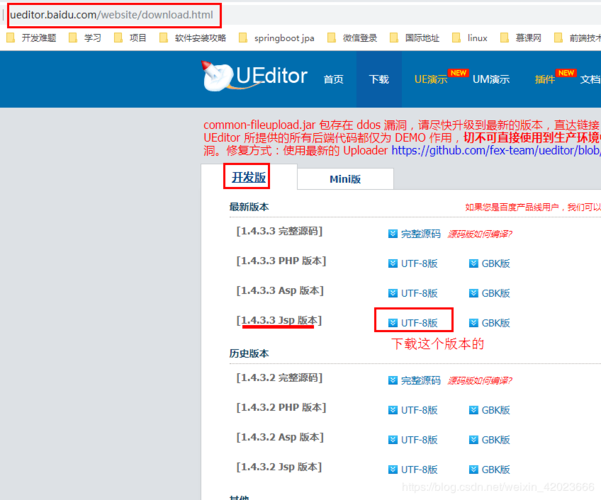Switch to the Mini版 tab
Viewport: 601px width, 500px height.
click(345, 179)
